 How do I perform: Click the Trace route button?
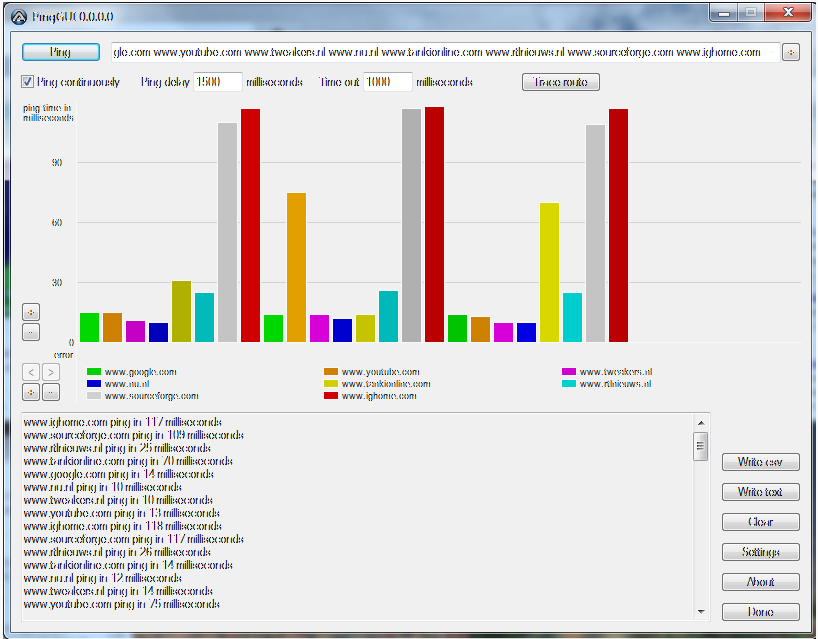coord(560,82)
